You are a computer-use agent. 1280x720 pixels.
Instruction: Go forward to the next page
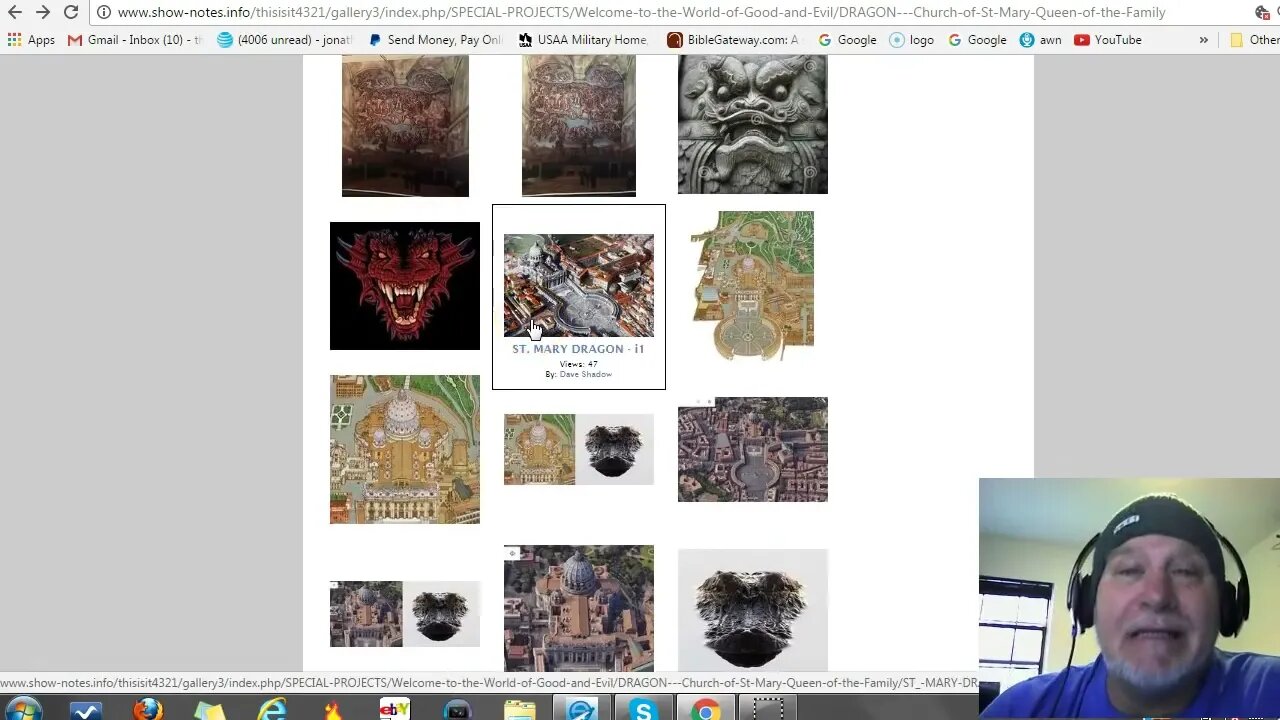[x=42, y=12]
